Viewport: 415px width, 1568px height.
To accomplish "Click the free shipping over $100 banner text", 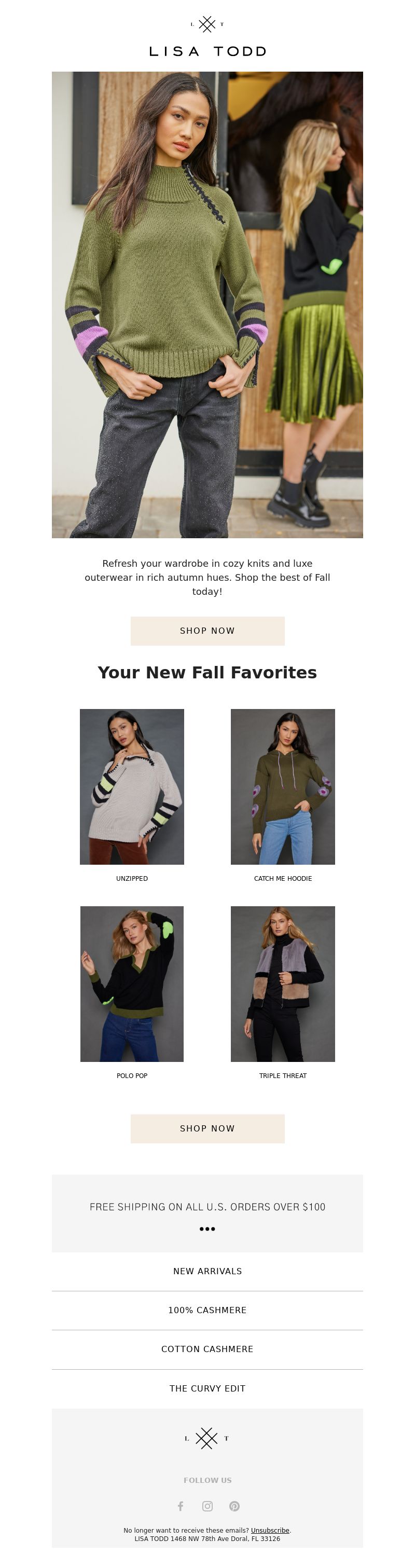I will (x=208, y=1206).
